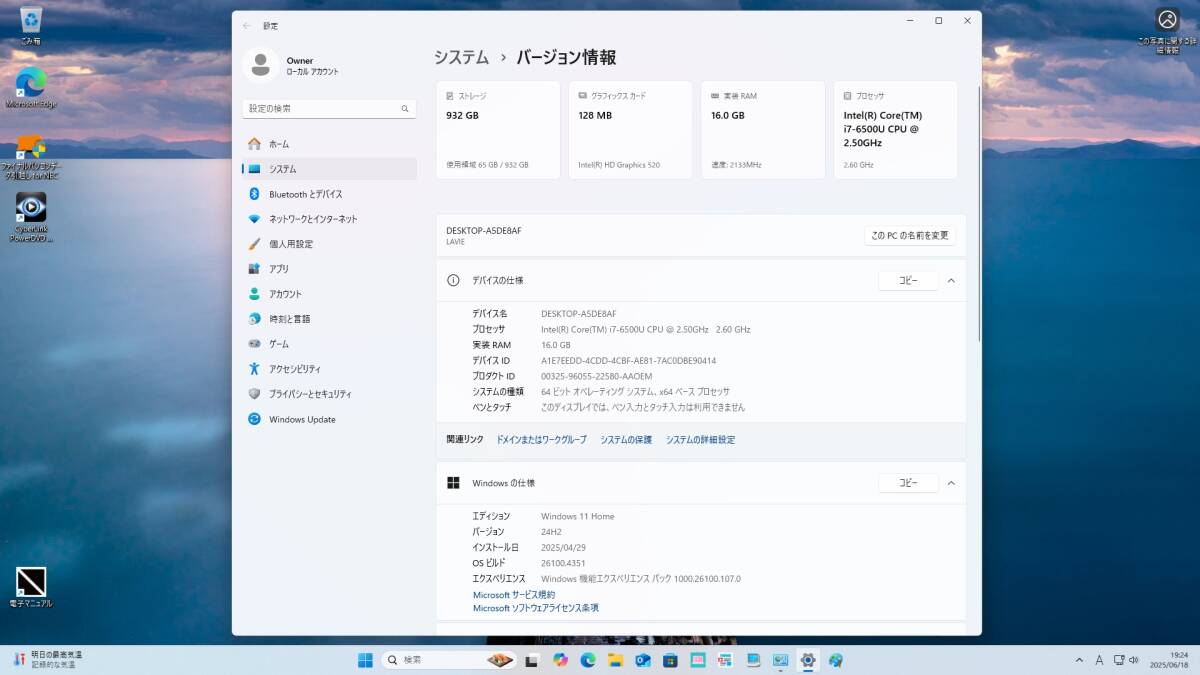Image resolution: width=1200 pixels, height=675 pixels.
Task: Click inside the 設定の検索 search box
Action: 329,108
